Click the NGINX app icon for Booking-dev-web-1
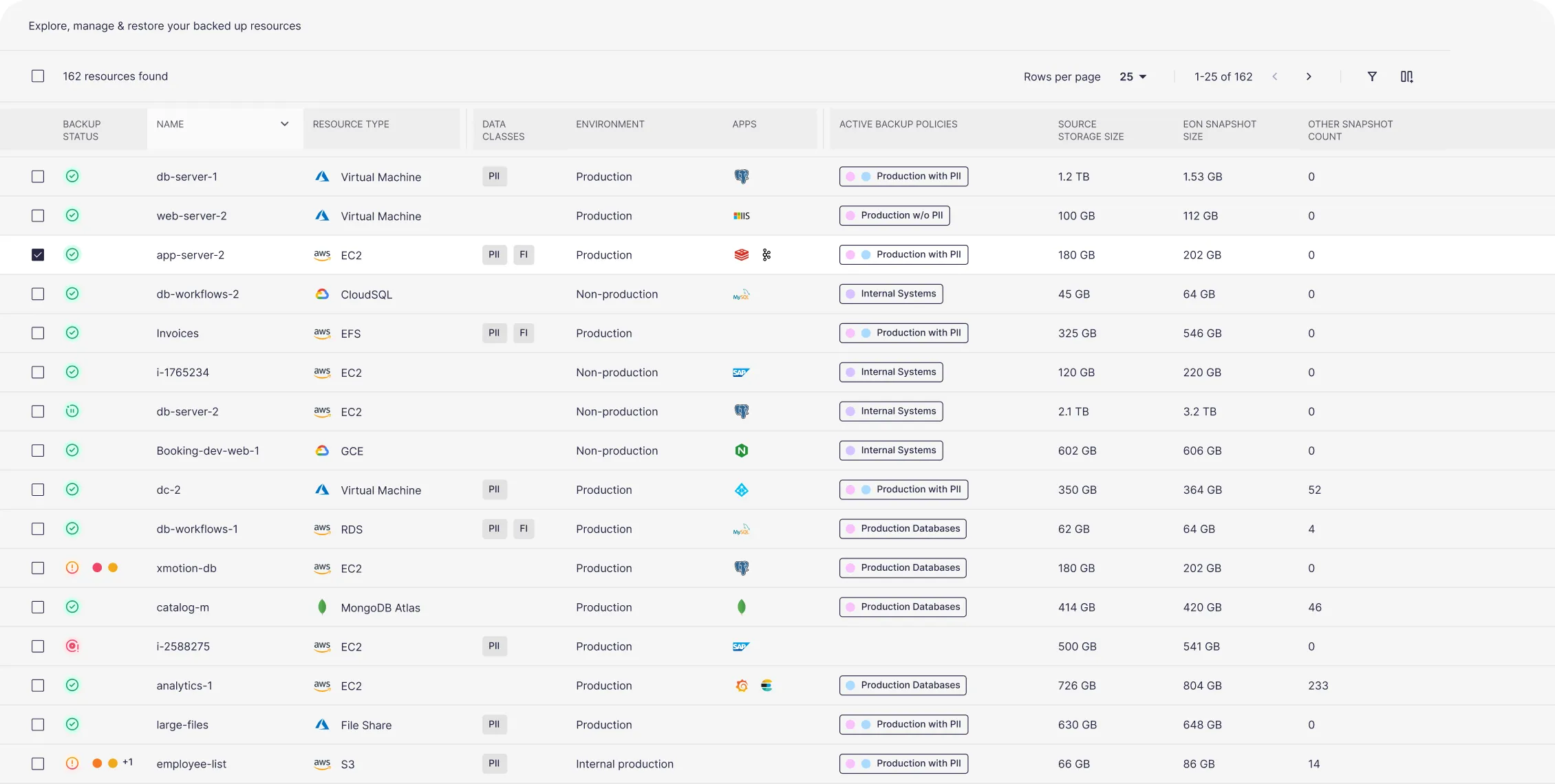The height and width of the screenshot is (784, 1555). (x=741, y=451)
